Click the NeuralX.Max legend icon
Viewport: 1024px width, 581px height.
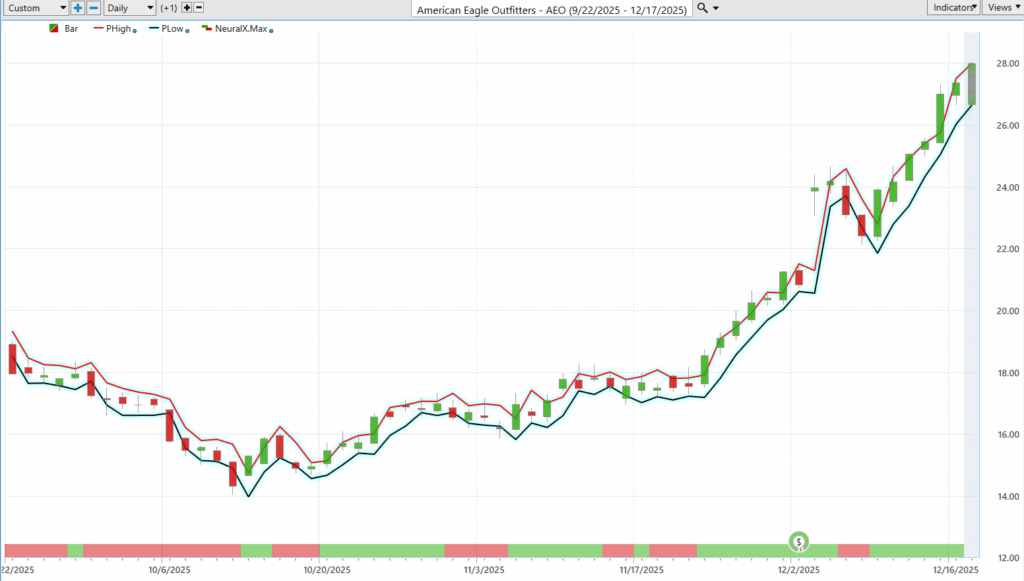coord(207,29)
